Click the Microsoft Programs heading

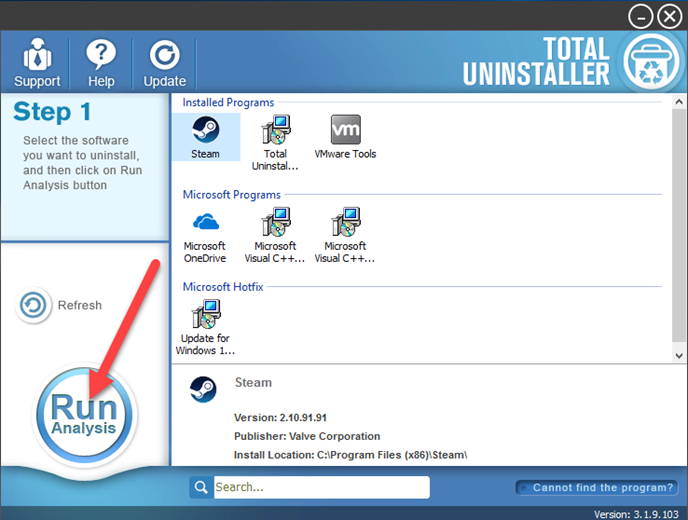tap(232, 194)
